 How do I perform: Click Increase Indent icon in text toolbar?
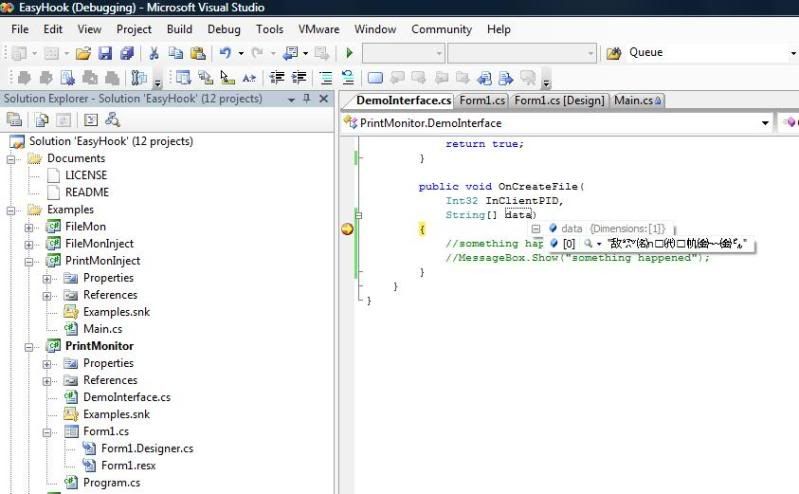point(299,77)
